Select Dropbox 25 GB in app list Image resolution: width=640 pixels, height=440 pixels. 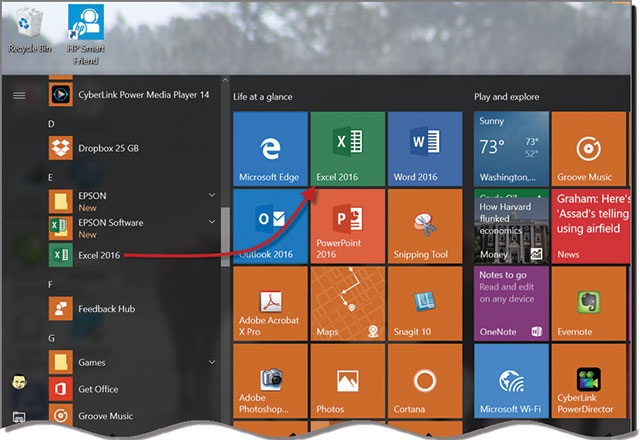point(110,149)
